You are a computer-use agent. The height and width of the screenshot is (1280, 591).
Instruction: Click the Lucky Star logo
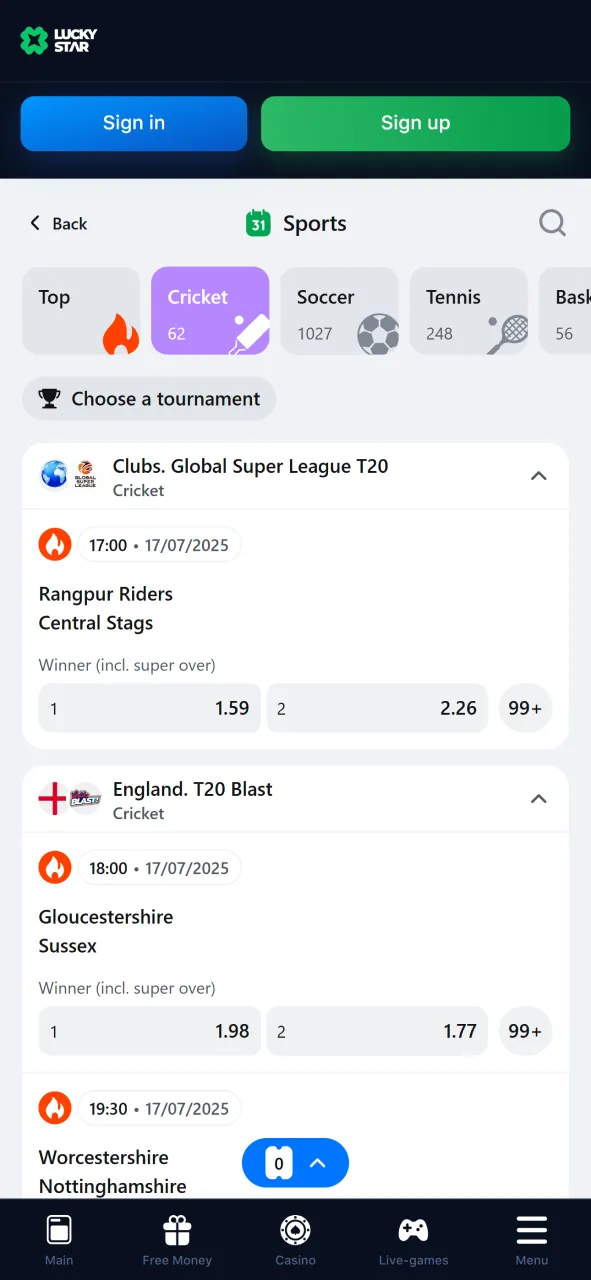[58, 40]
